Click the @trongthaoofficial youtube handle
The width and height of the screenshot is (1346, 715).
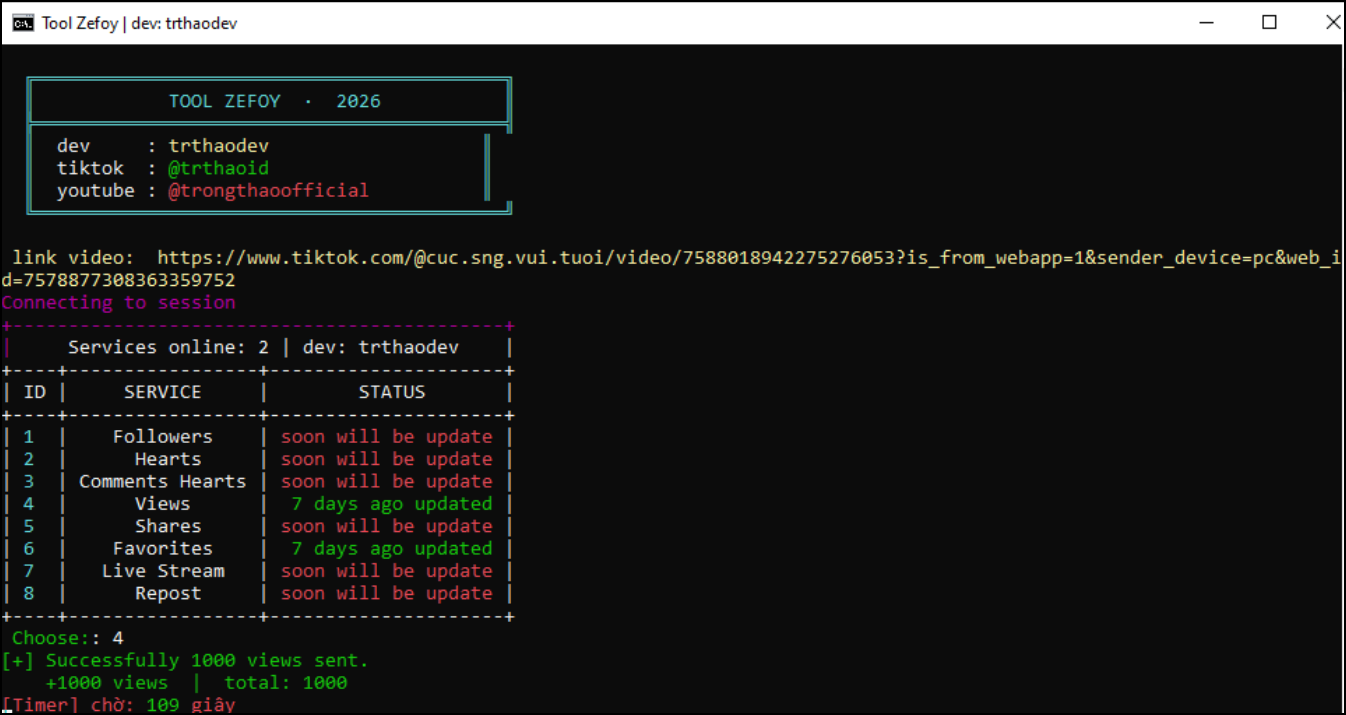pos(268,190)
